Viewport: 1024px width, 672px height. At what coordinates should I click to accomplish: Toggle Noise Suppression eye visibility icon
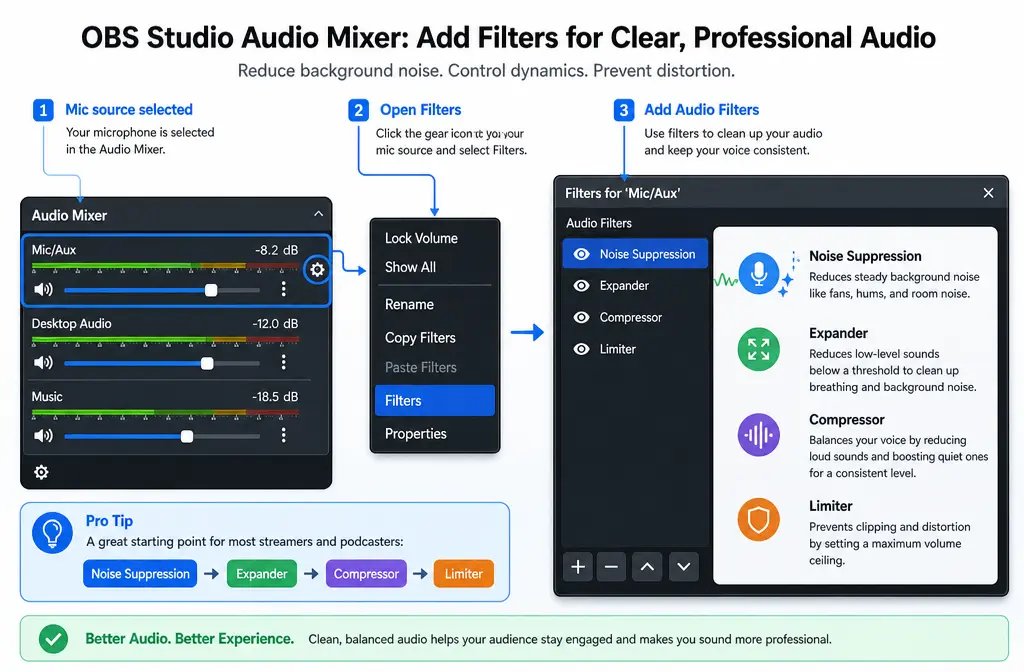[581, 254]
